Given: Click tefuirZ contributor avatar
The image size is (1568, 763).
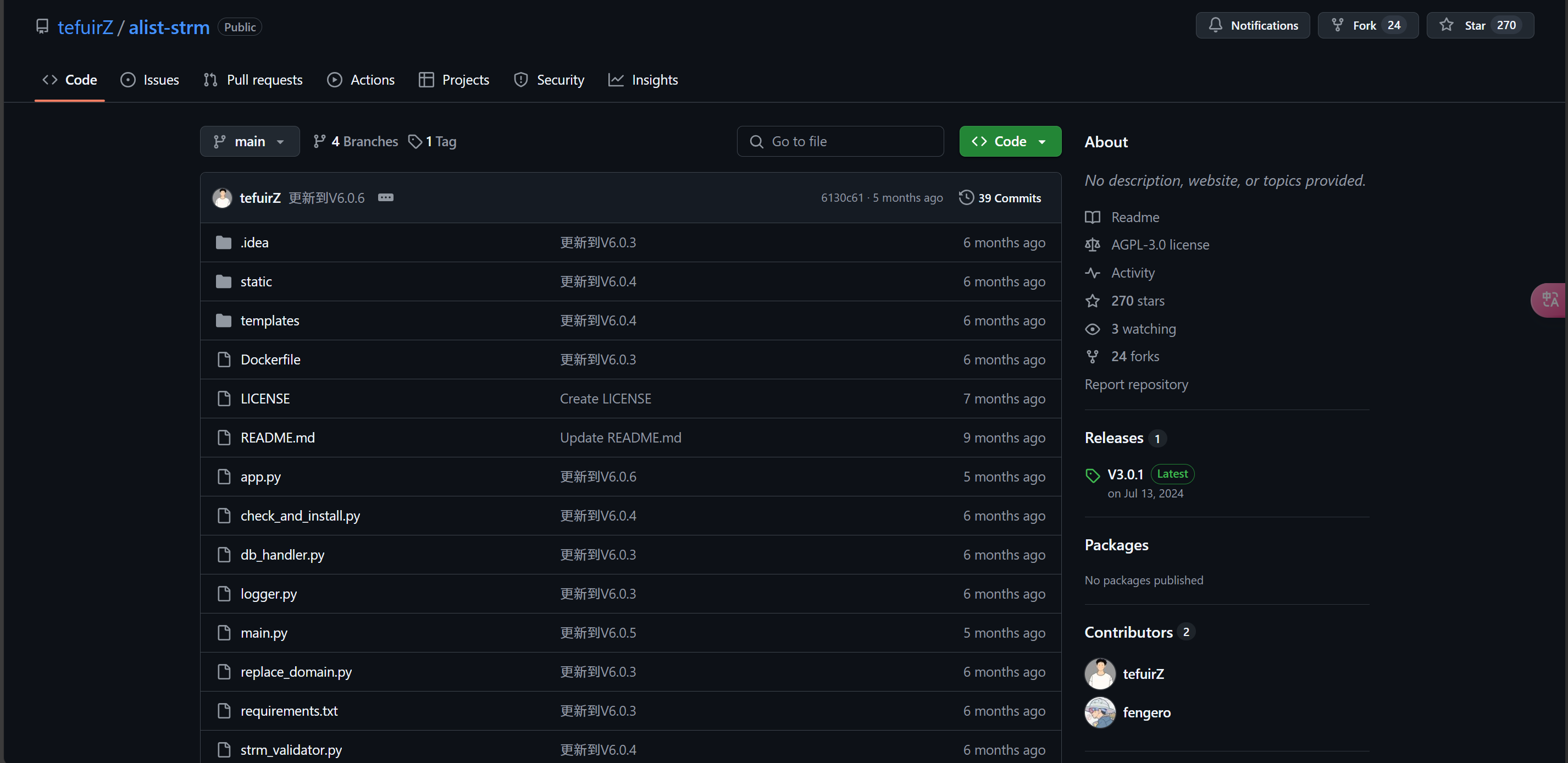Looking at the screenshot, I should 1099,673.
